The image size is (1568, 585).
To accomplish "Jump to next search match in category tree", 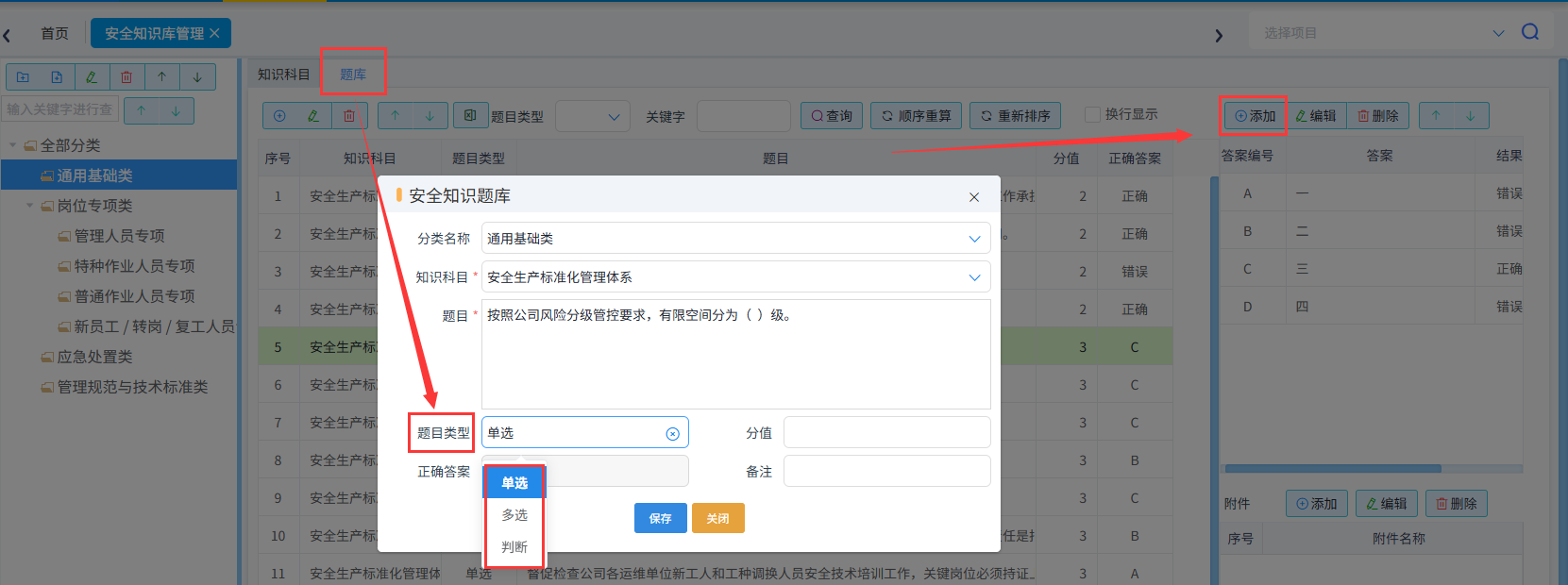I will pos(176,110).
